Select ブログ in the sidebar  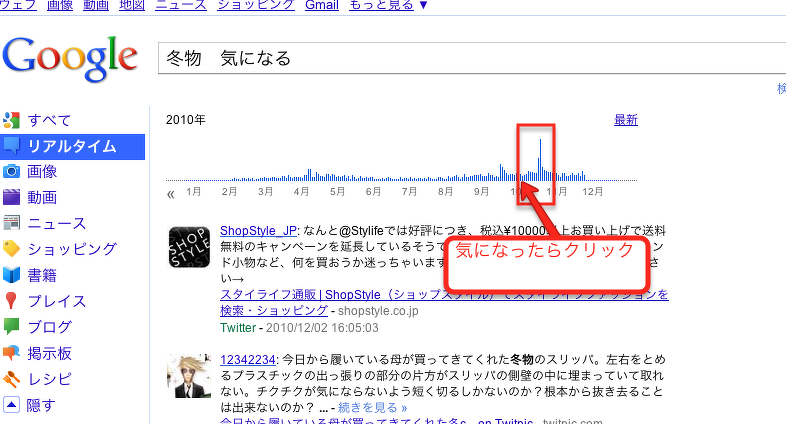point(50,327)
